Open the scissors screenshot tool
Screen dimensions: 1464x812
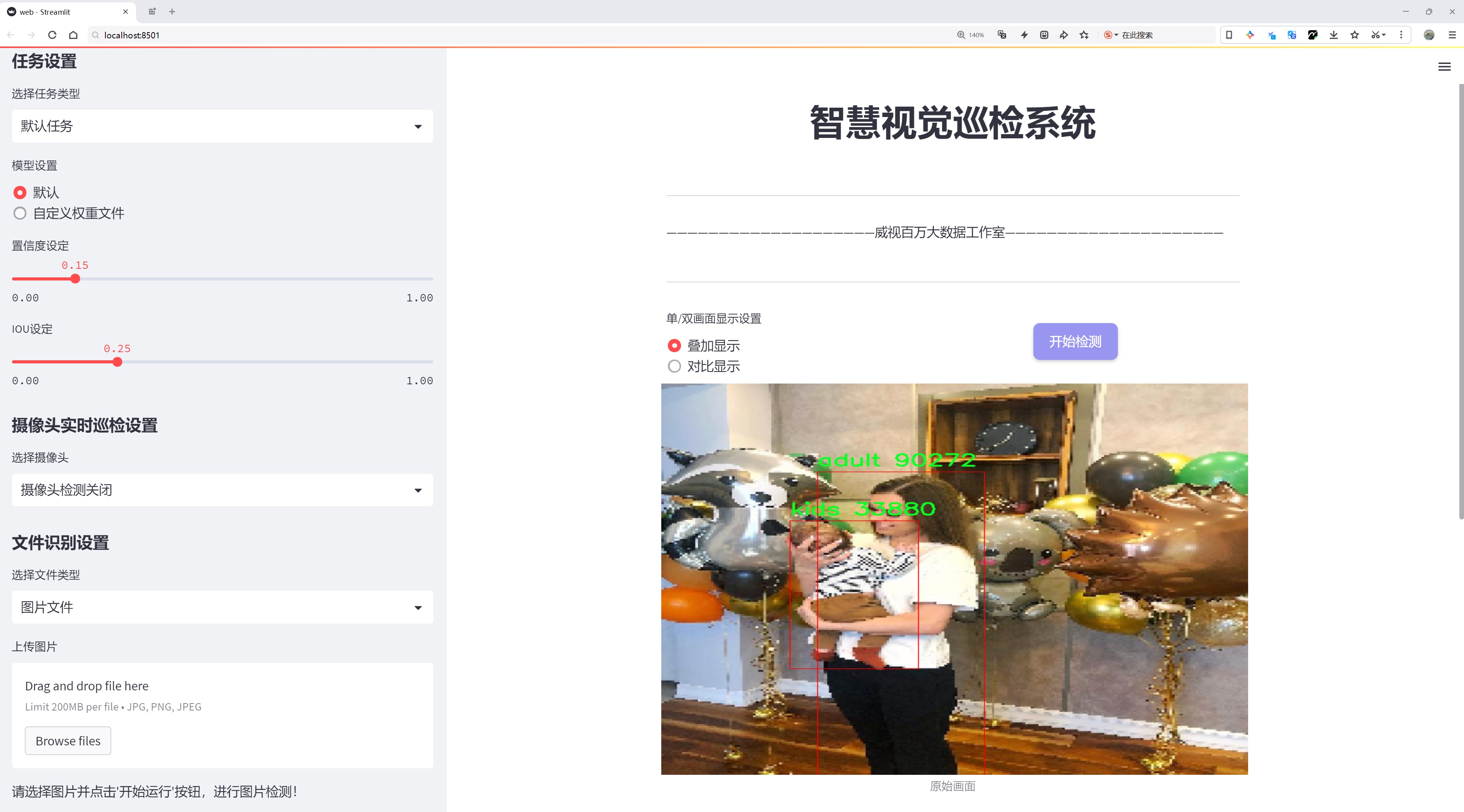tap(1378, 34)
